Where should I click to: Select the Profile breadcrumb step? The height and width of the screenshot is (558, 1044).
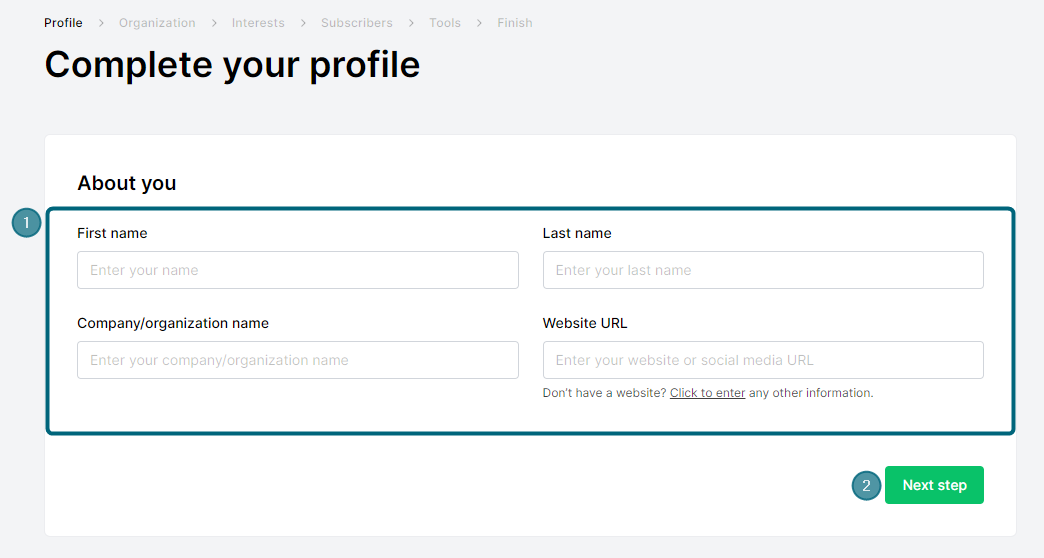click(x=63, y=23)
